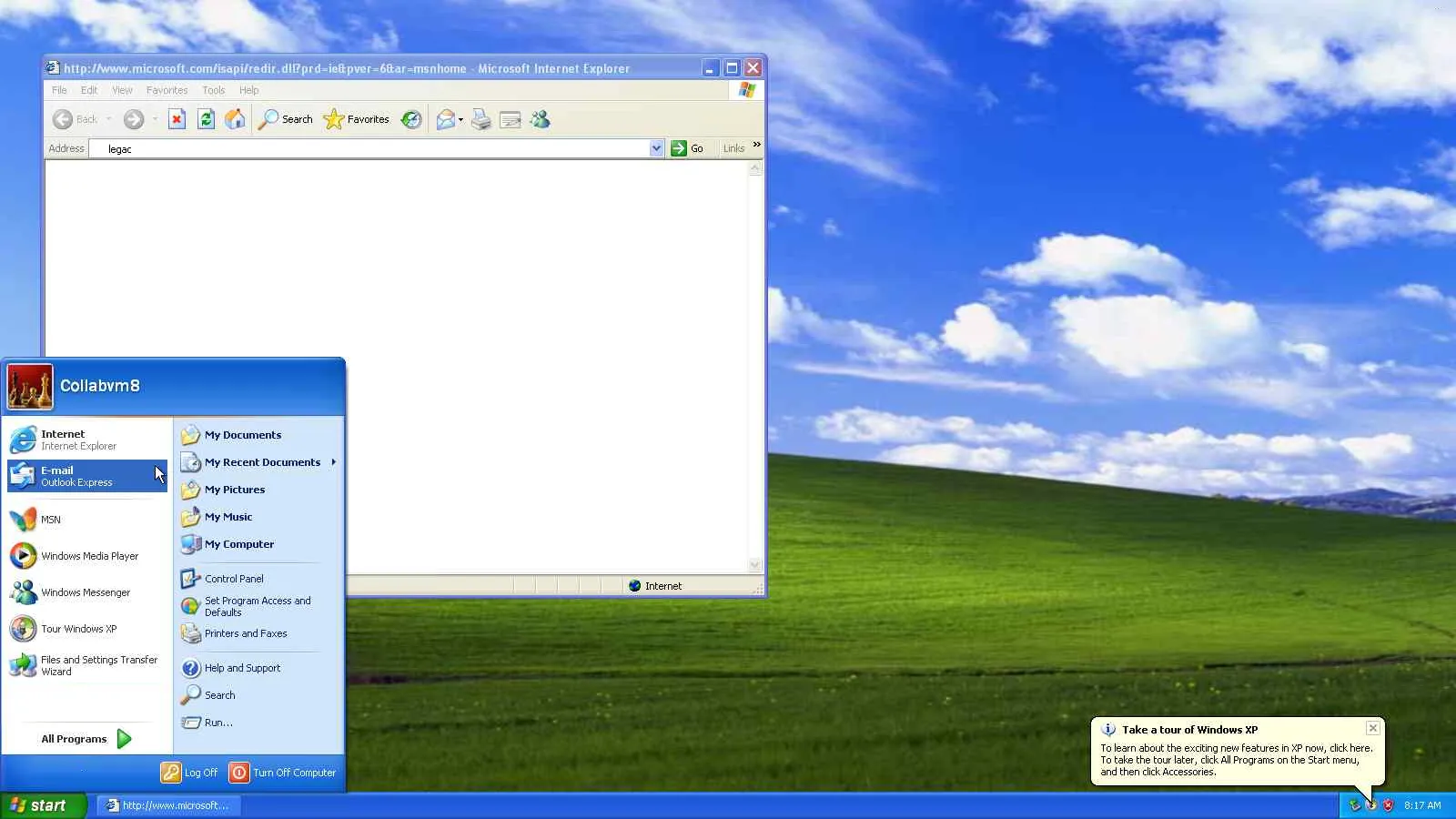This screenshot has width=1456, height=819.
Task: Click the Back arrow in Internet Explorer
Action: (63, 119)
